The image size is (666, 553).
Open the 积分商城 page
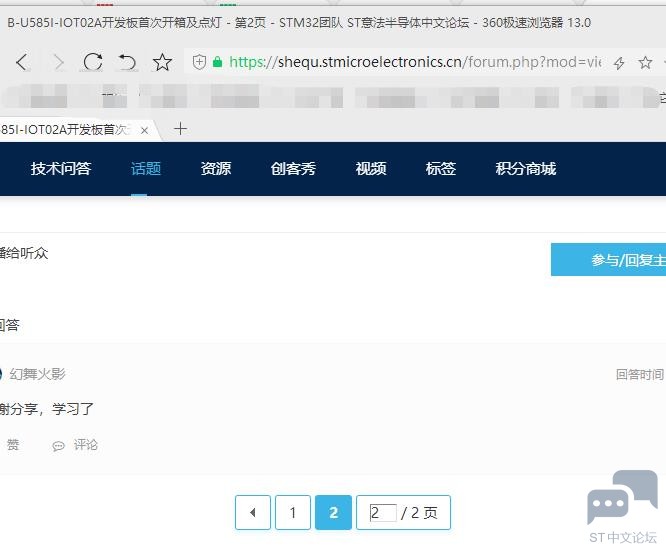coord(525,169)
